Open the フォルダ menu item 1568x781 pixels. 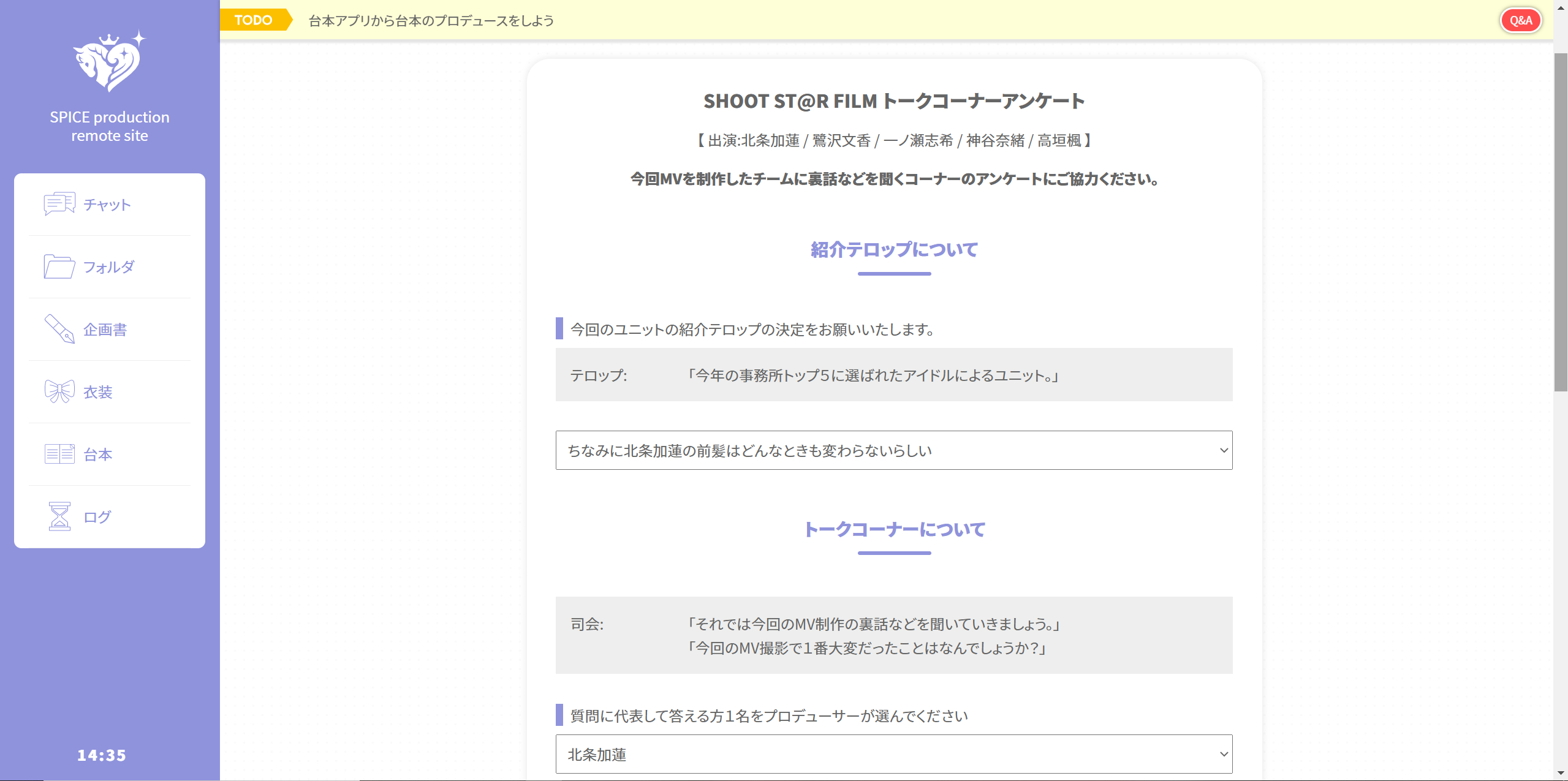[x=109, y=267]
